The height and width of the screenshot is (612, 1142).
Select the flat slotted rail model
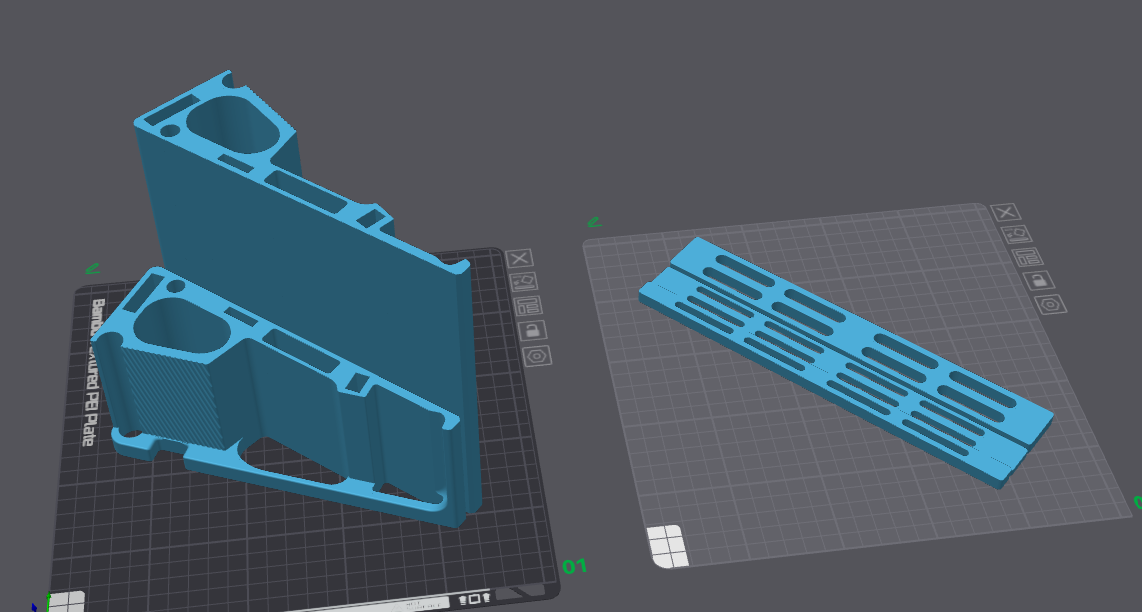845,361
